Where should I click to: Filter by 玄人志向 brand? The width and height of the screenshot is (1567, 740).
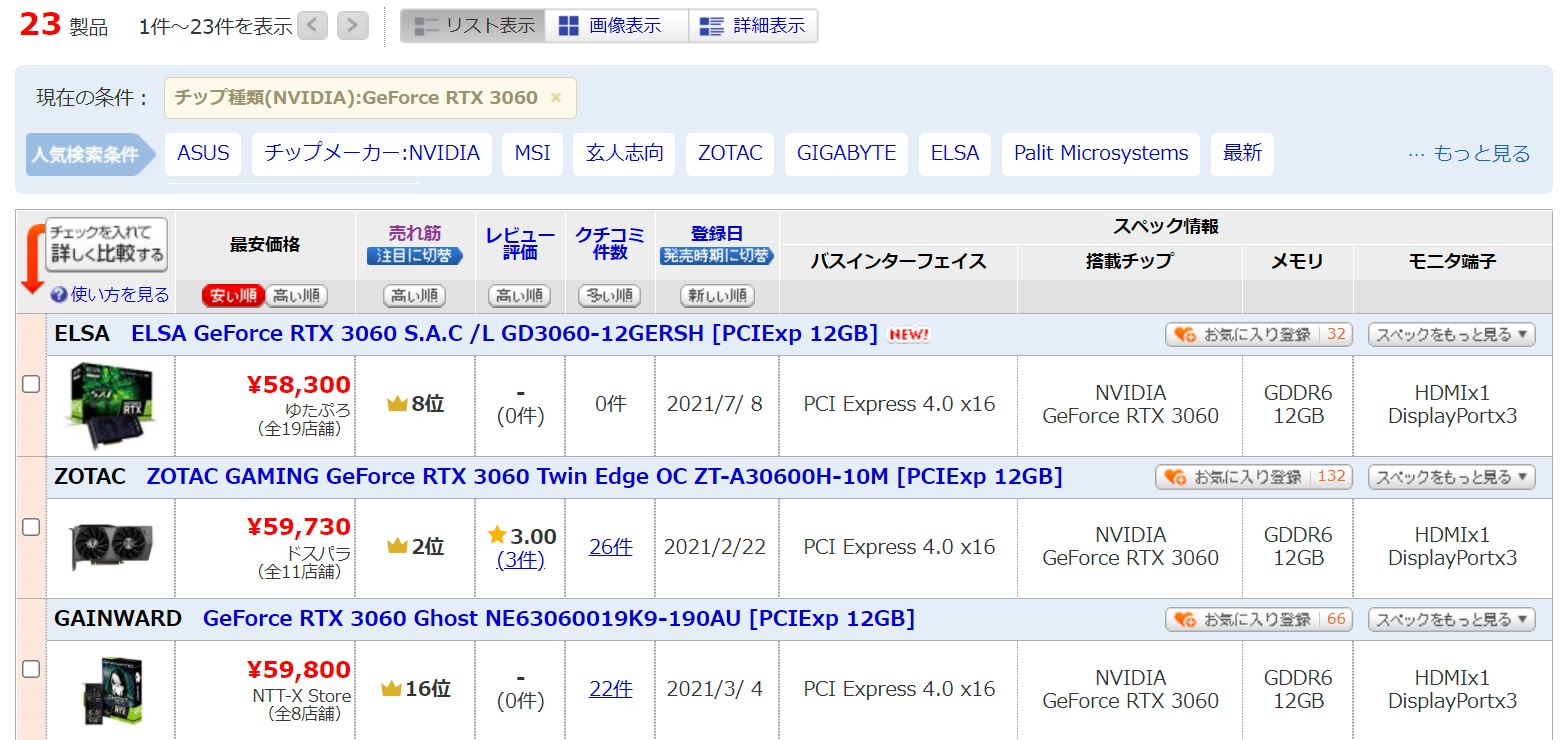pyautogui.click(x=624, y=154)
